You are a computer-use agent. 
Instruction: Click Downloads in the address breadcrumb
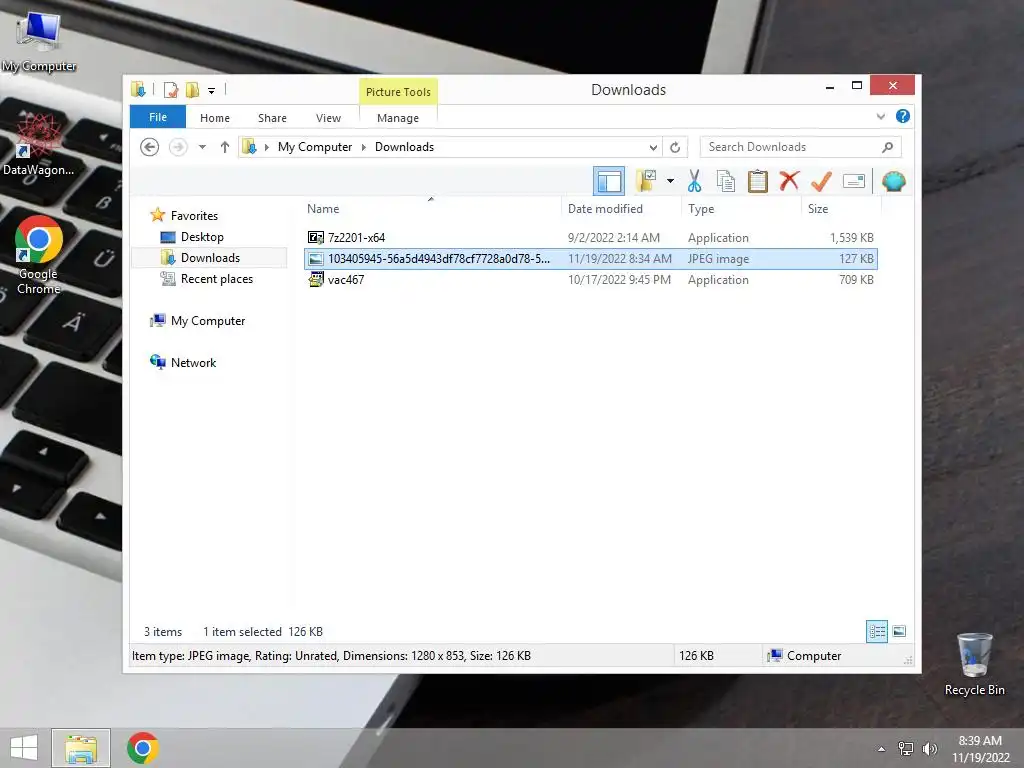pos(404,147)
